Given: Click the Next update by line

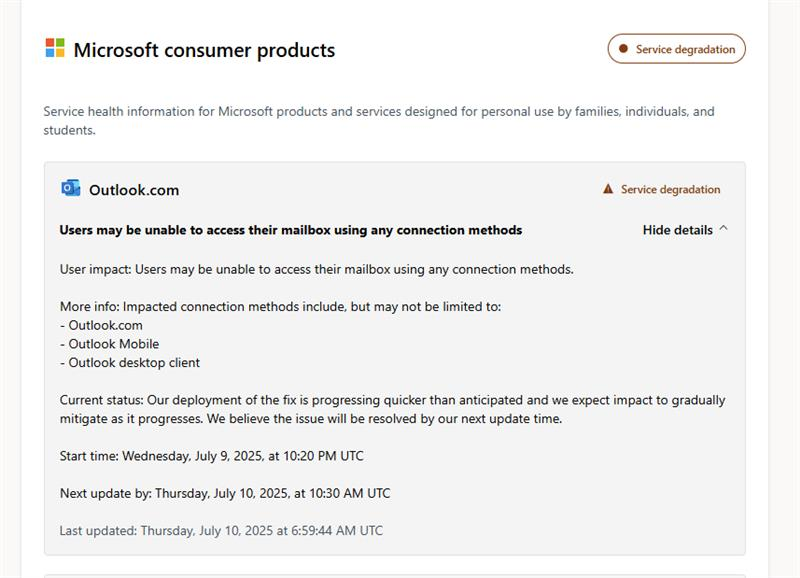Looking at the screenshot, I should click(x=224, y=493).
